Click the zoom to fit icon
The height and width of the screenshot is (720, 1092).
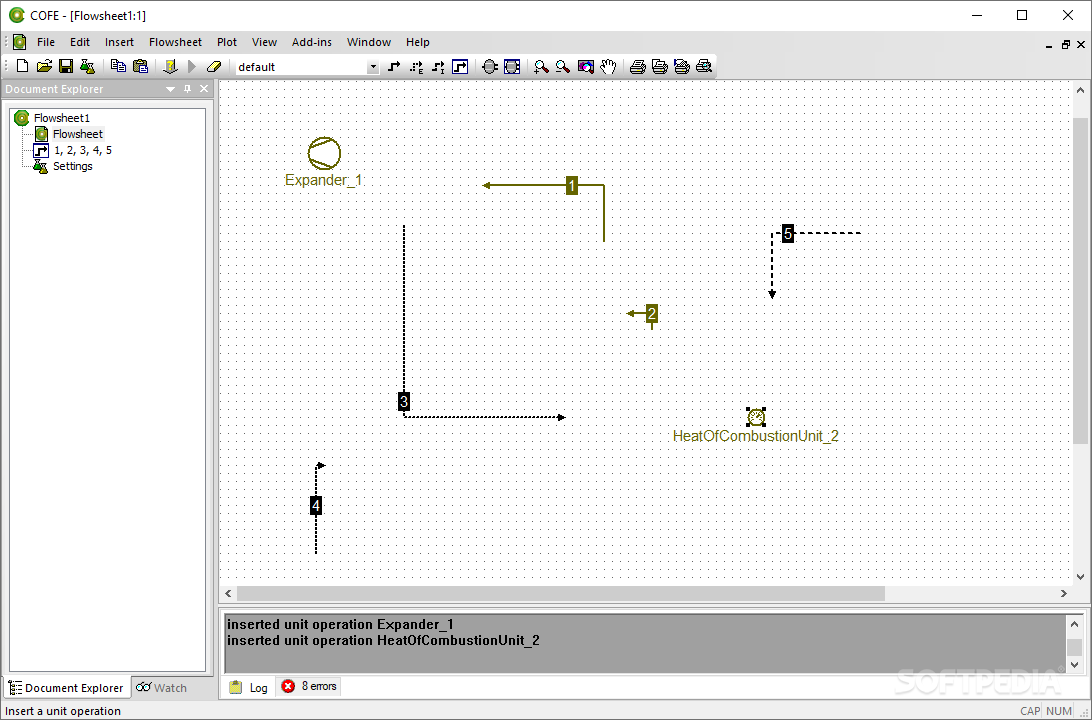click(586, 66)
